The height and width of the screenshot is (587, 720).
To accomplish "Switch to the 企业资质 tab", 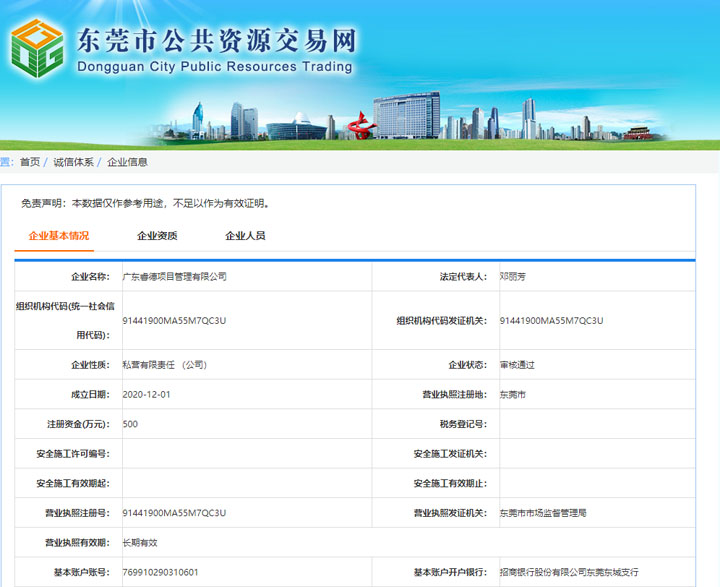I will point(157,236).
